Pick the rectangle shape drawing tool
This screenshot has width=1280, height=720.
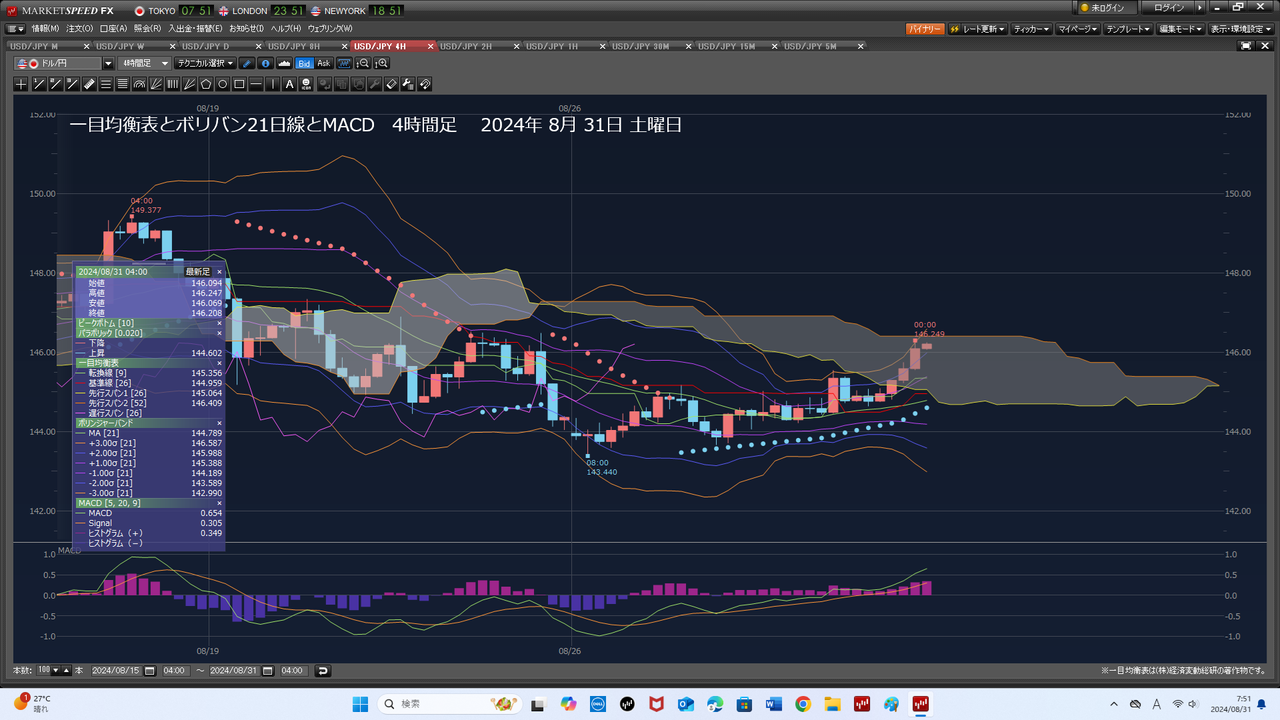tap(240, 84)
